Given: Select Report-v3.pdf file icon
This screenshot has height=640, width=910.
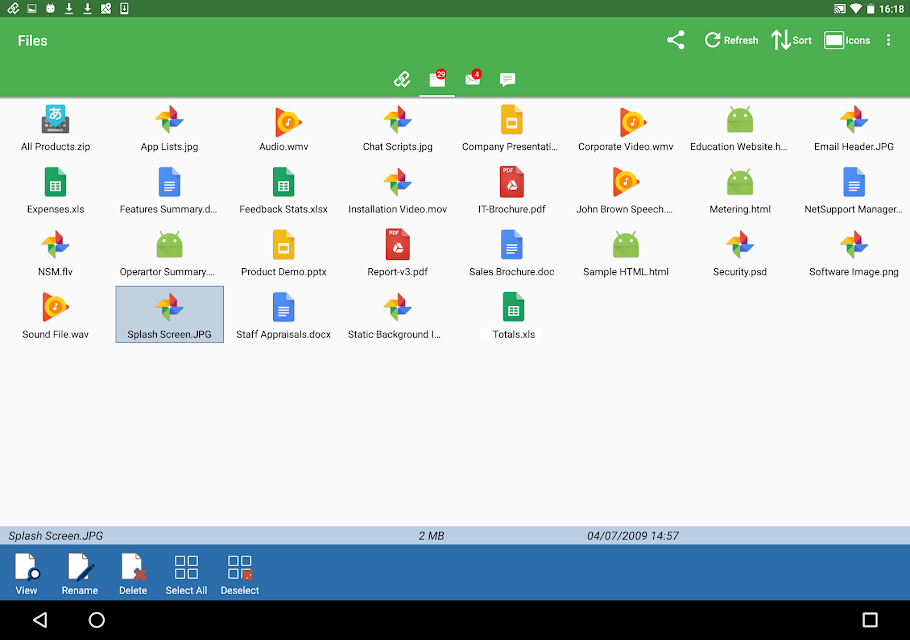Looking at the screenshot, I should (x=398, y=245).
